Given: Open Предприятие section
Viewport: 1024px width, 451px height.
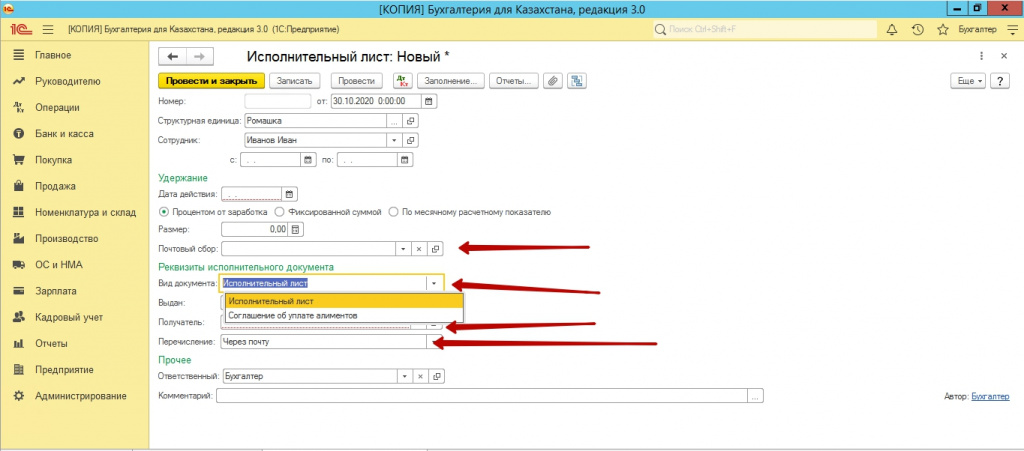Looking at the screenshot, I should [64, 369].
